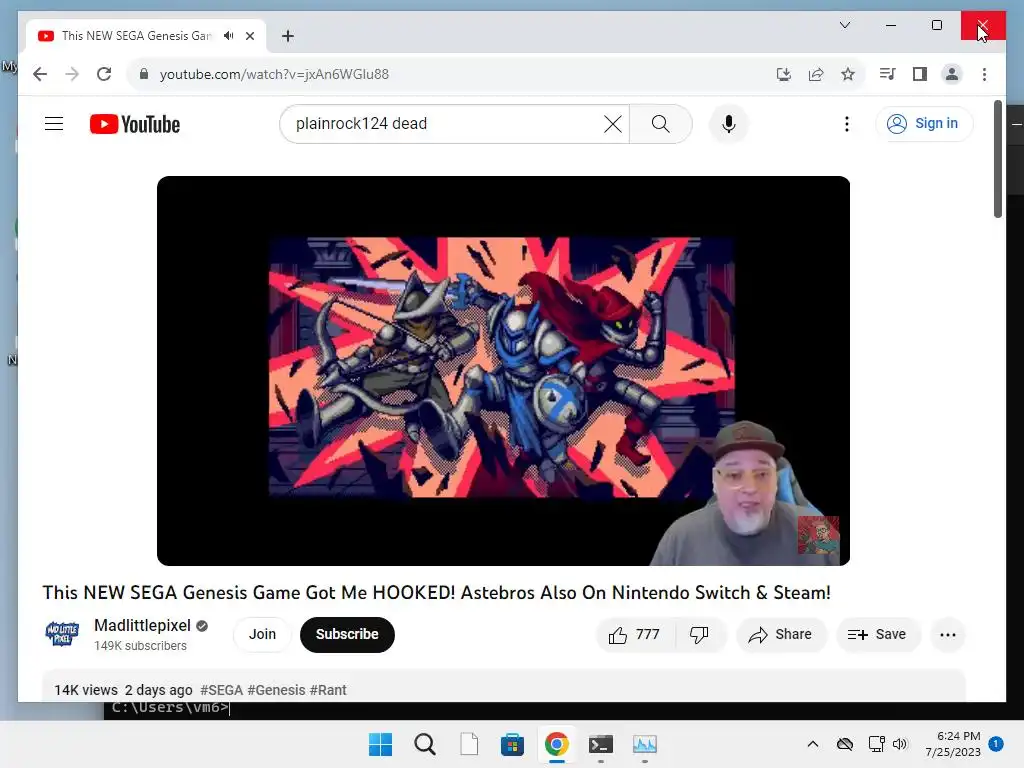Click the cloud sync tray icon
The width and height of the screenshot is (1024, 768).
click(x=844, y=744)
